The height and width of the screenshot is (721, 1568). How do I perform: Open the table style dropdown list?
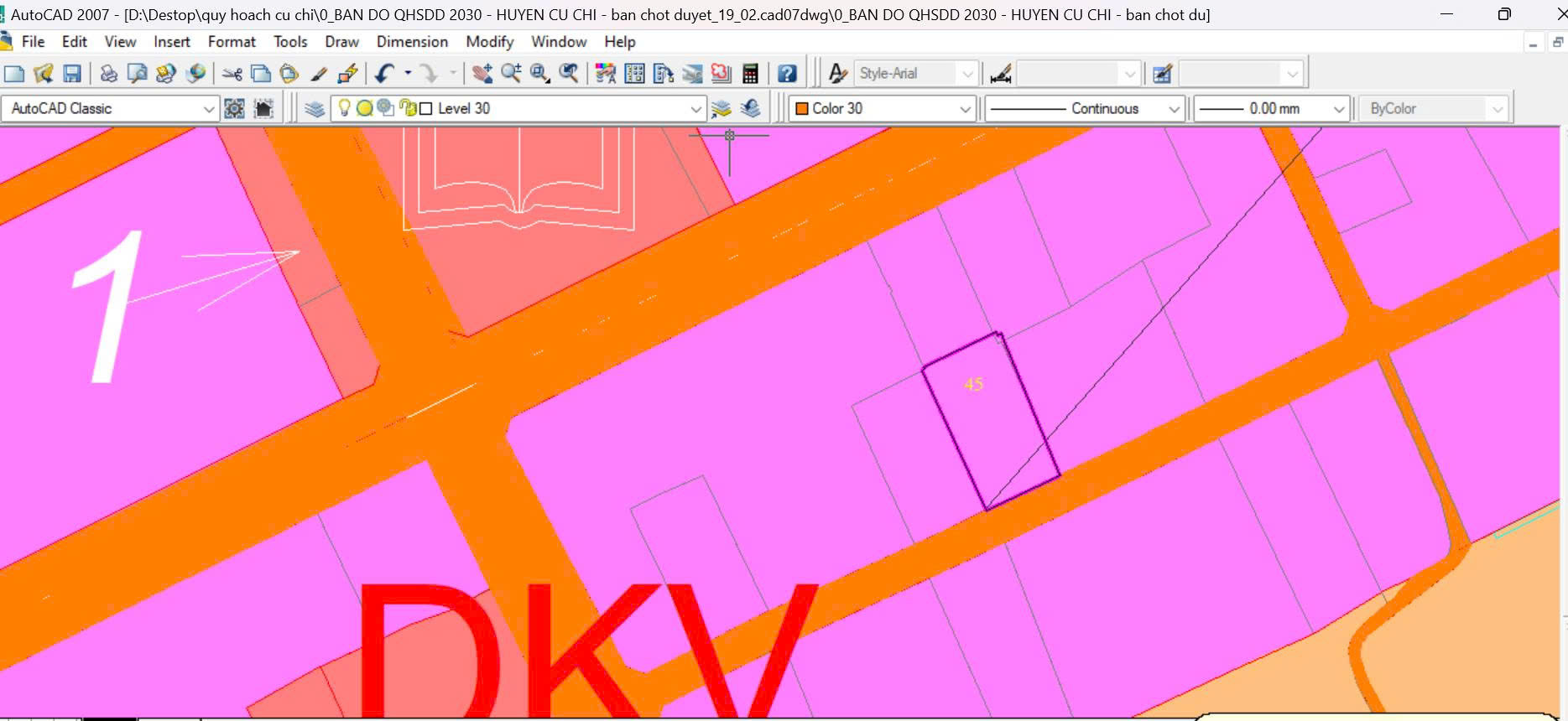(x=1292, y=74)
